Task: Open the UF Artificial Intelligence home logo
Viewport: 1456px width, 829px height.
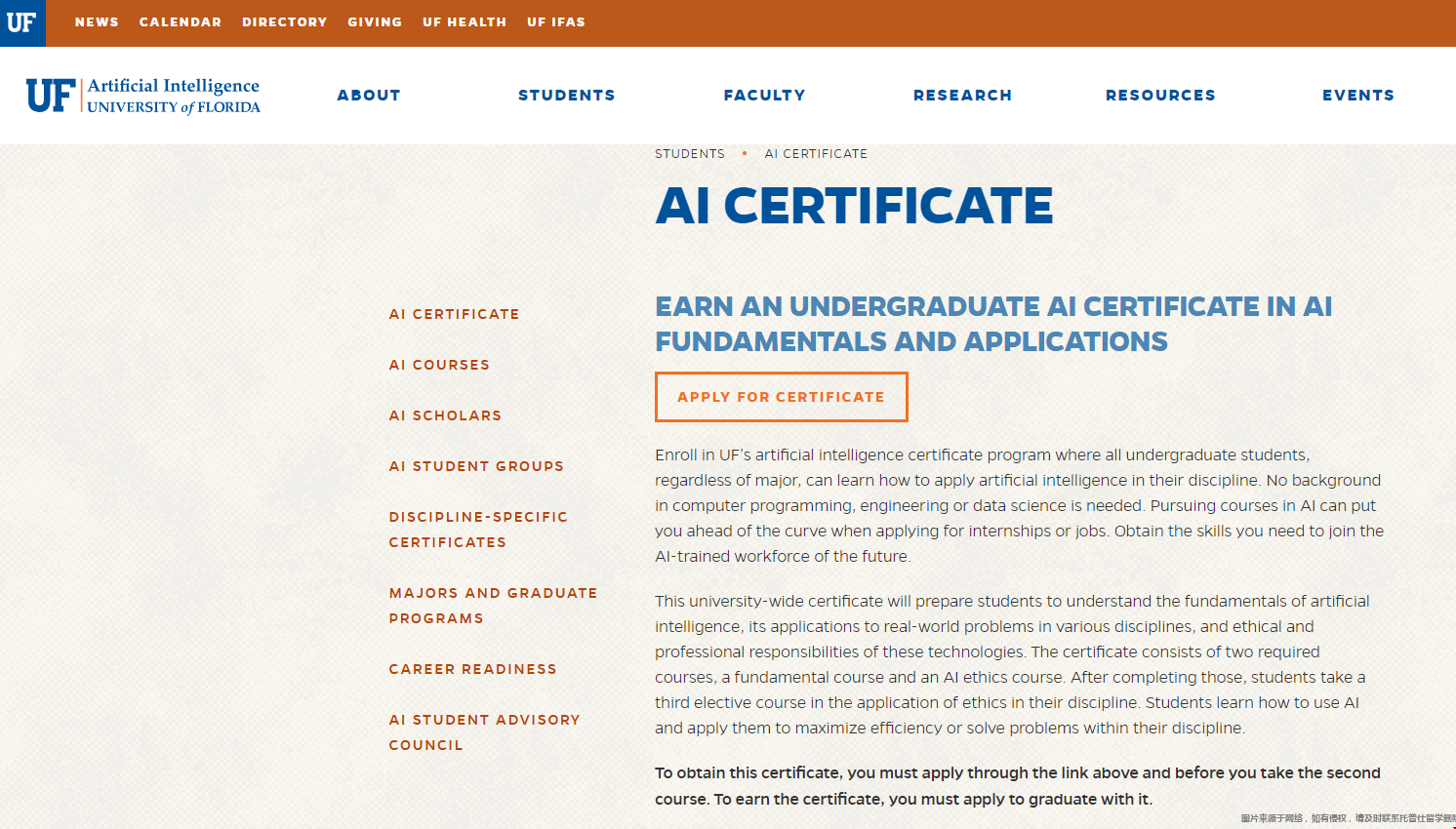Action: click(x=143, y=96)
